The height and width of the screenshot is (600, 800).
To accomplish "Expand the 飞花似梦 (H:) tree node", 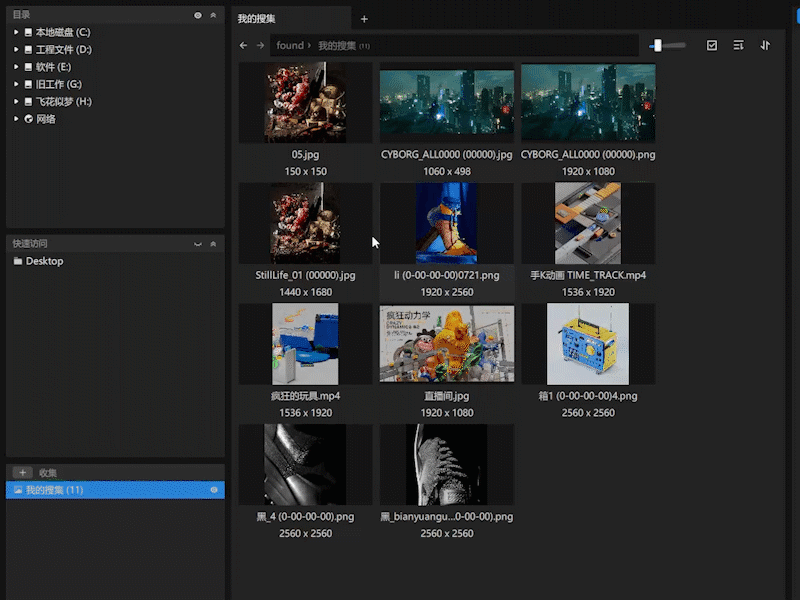I will [x=16, y=102].
